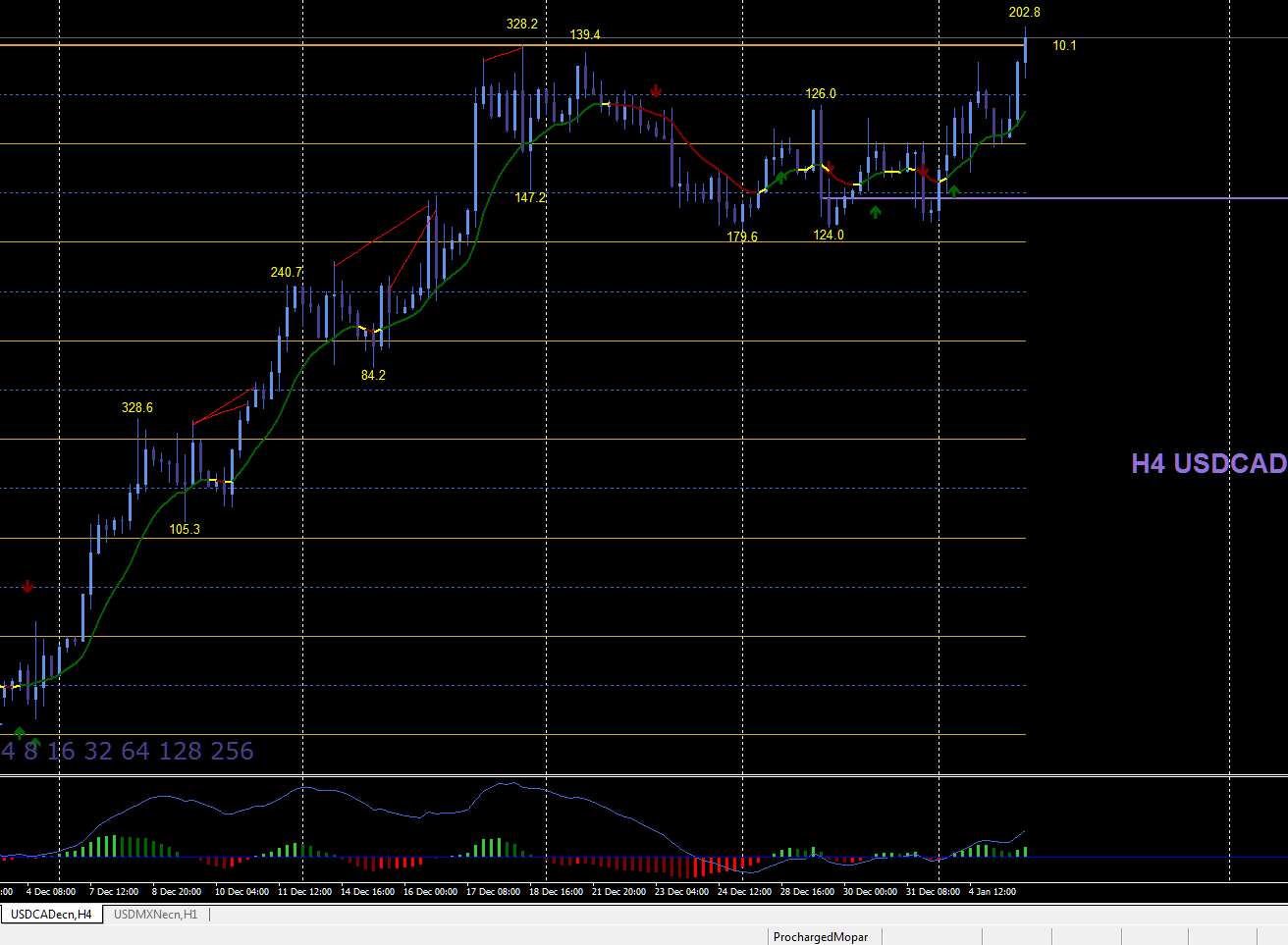Open the USDMXNecn,H1 chart tab

pos(155,914)
